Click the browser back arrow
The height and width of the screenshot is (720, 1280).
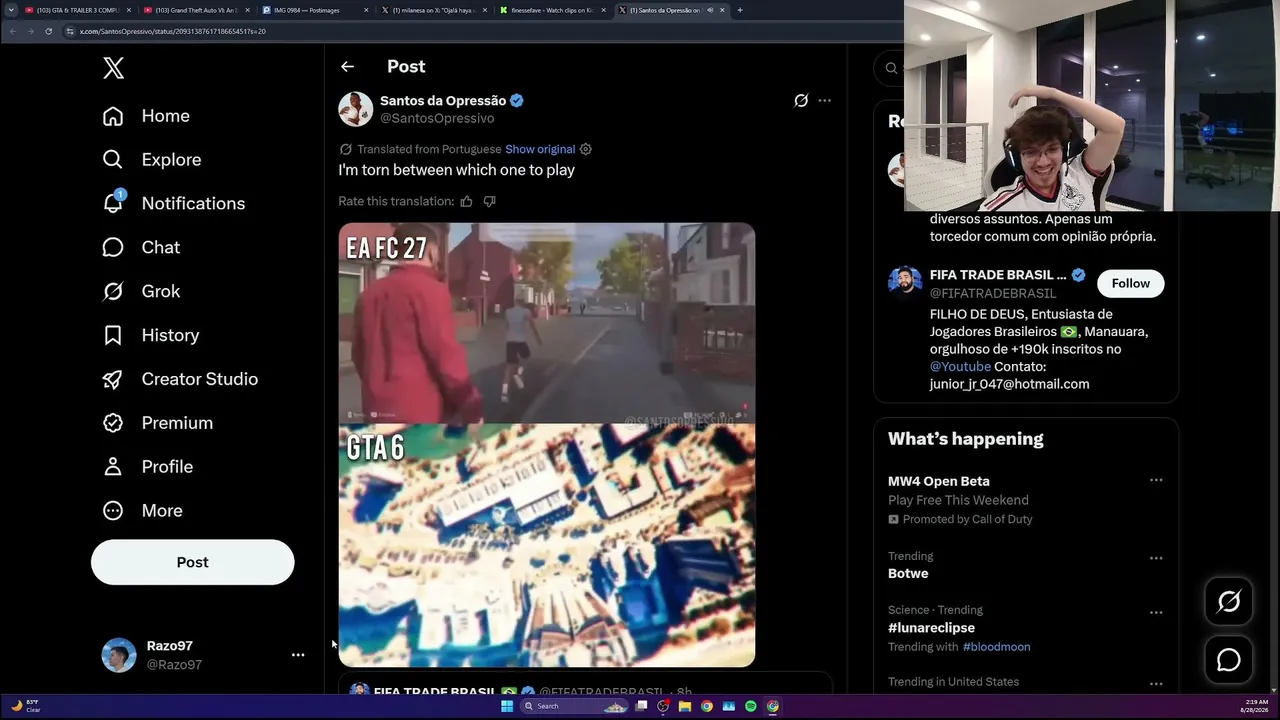point(12,31)
